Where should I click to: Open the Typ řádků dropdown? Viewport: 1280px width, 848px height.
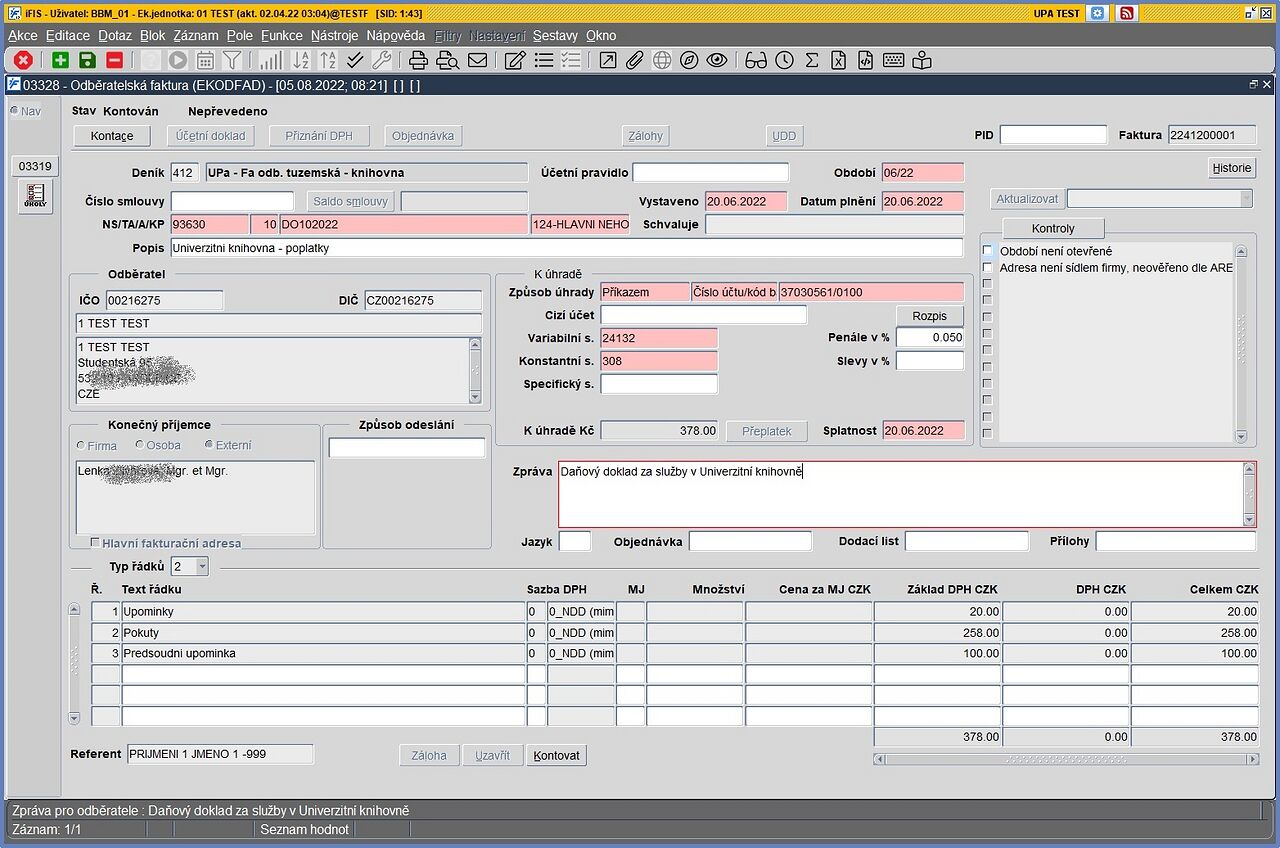pos(201,567)
